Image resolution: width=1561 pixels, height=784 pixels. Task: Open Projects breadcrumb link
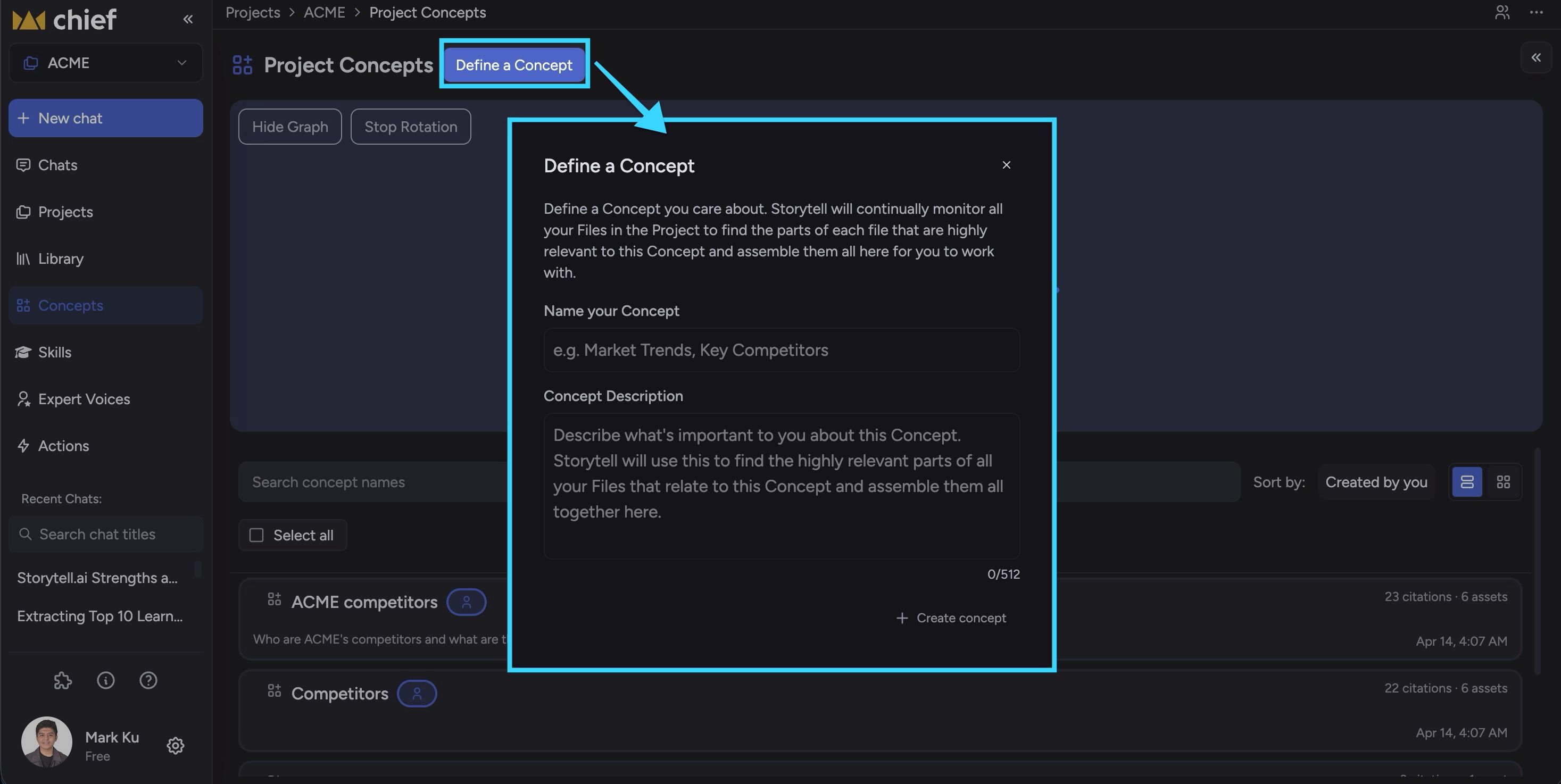(253, 13)
